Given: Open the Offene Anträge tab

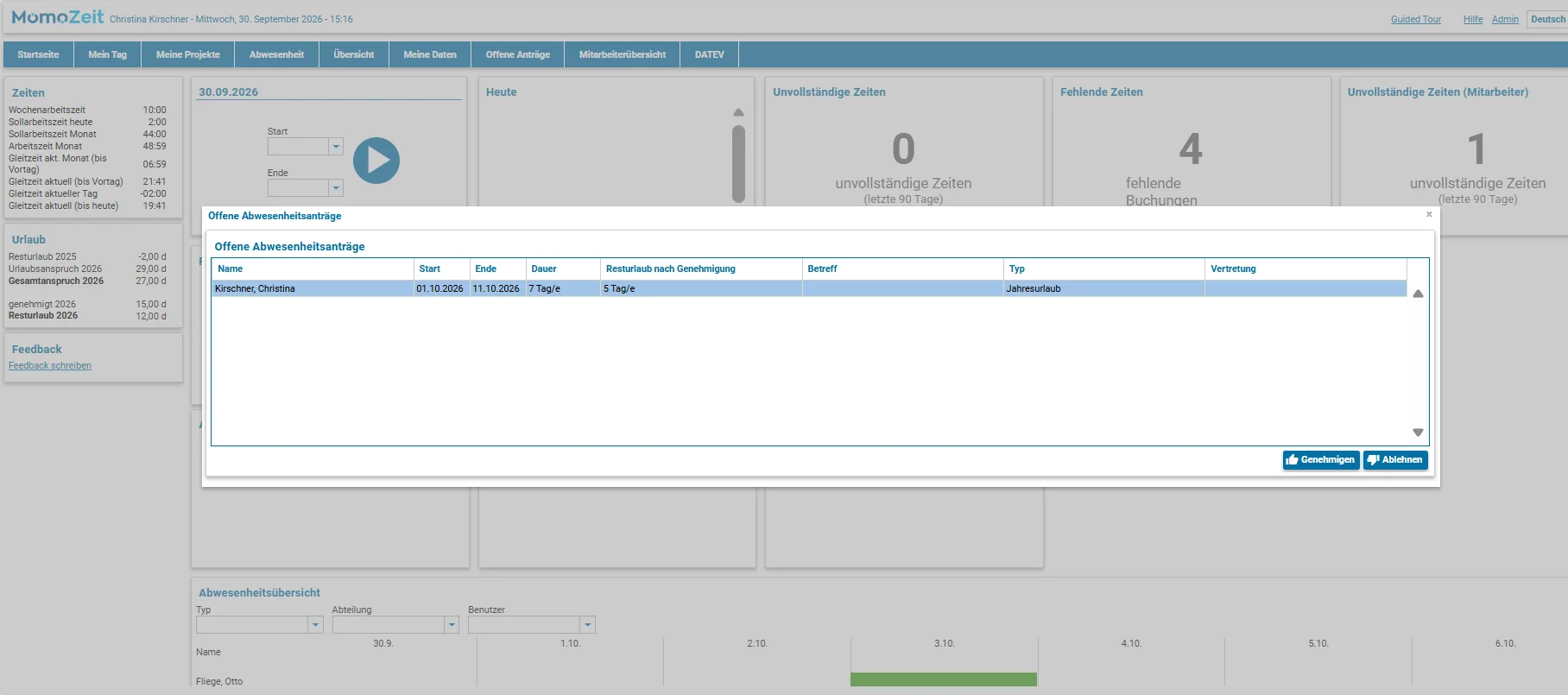Looking at the screenshot, I should [x=518, y=54].
